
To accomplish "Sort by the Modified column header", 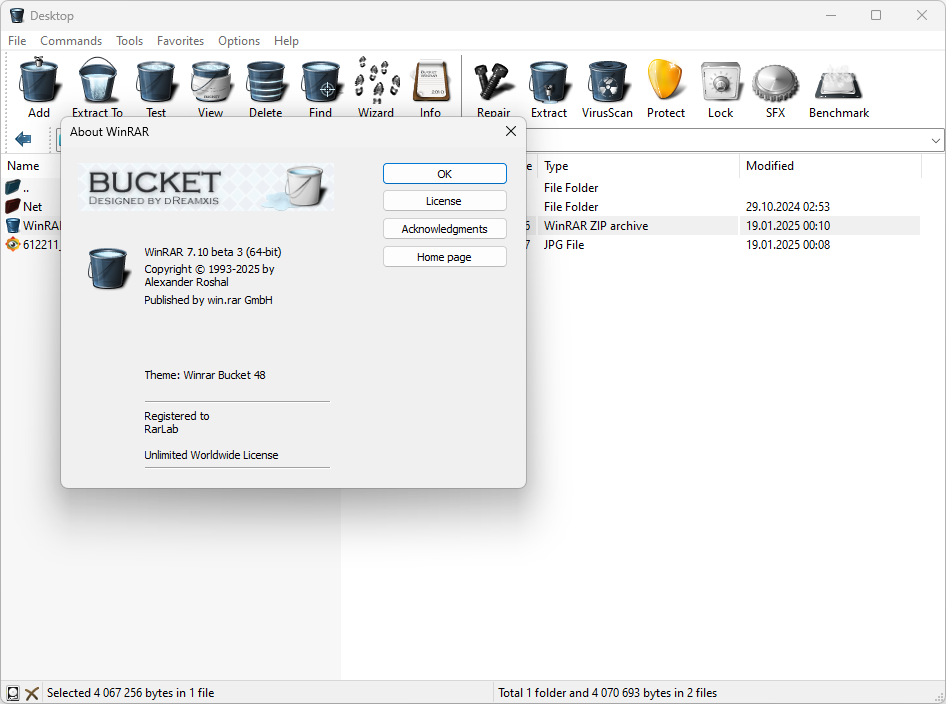I will pyautogui.click(x=830, y=165).
